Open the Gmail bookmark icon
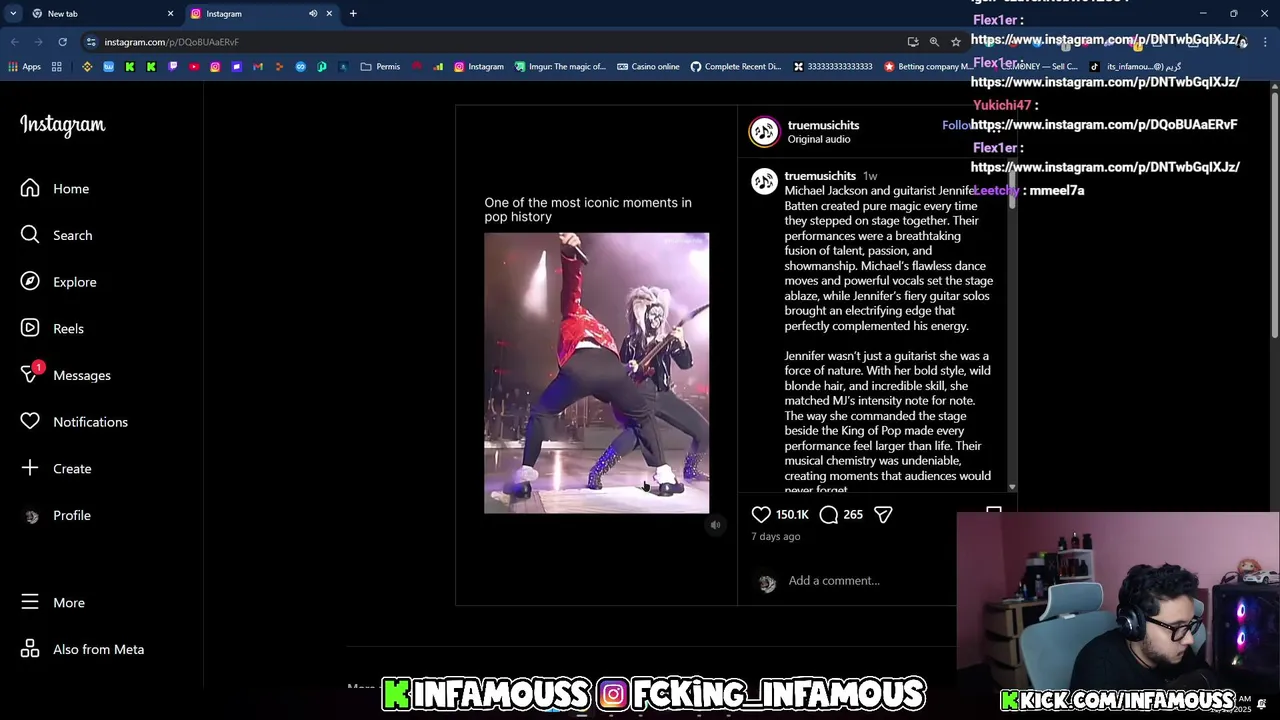 pyautogui.click(x=258, y=67)
